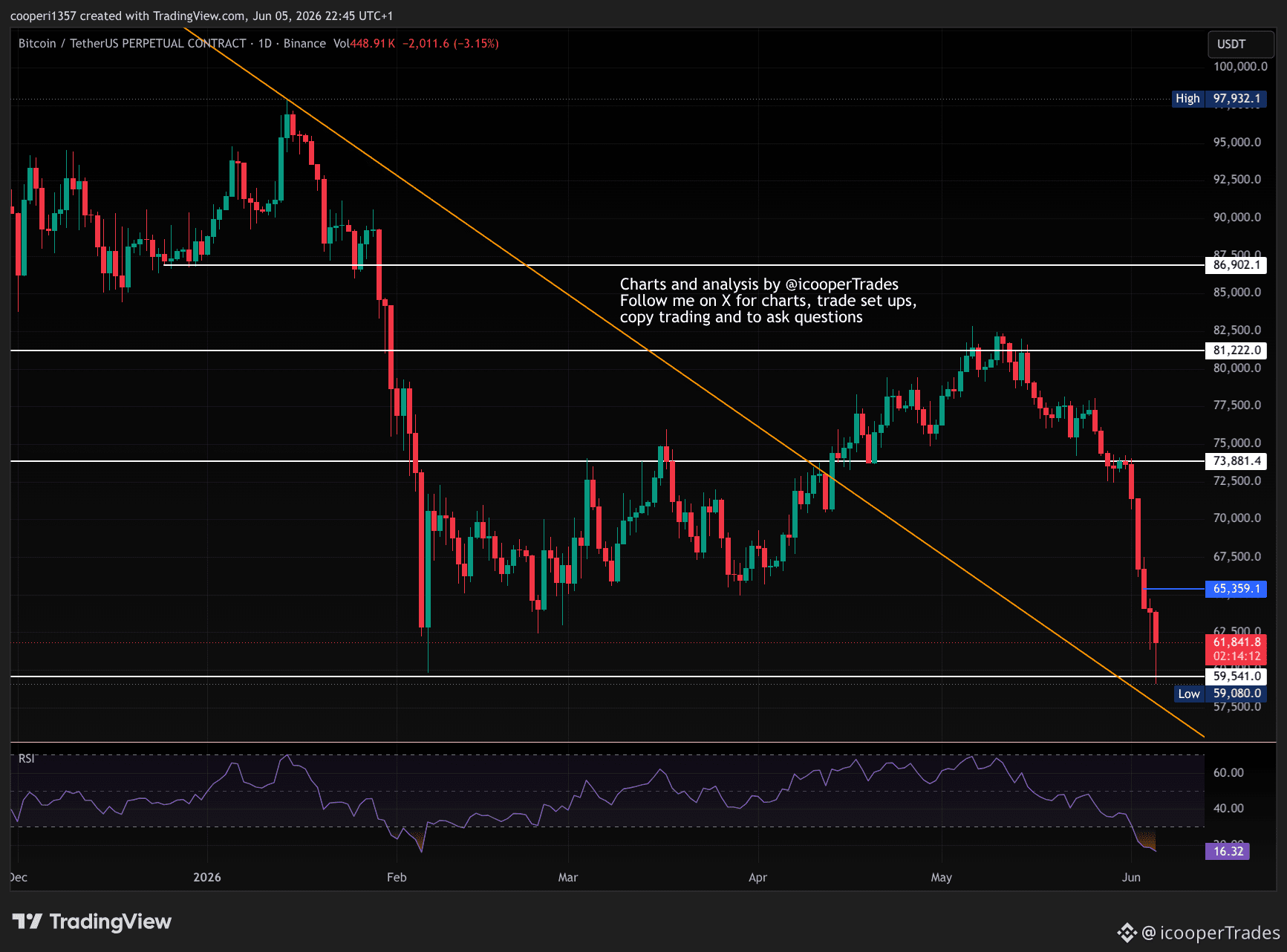1287x952 pixels.
Task: Click the USDT currency selector
Action: (x=1240, y=44)
